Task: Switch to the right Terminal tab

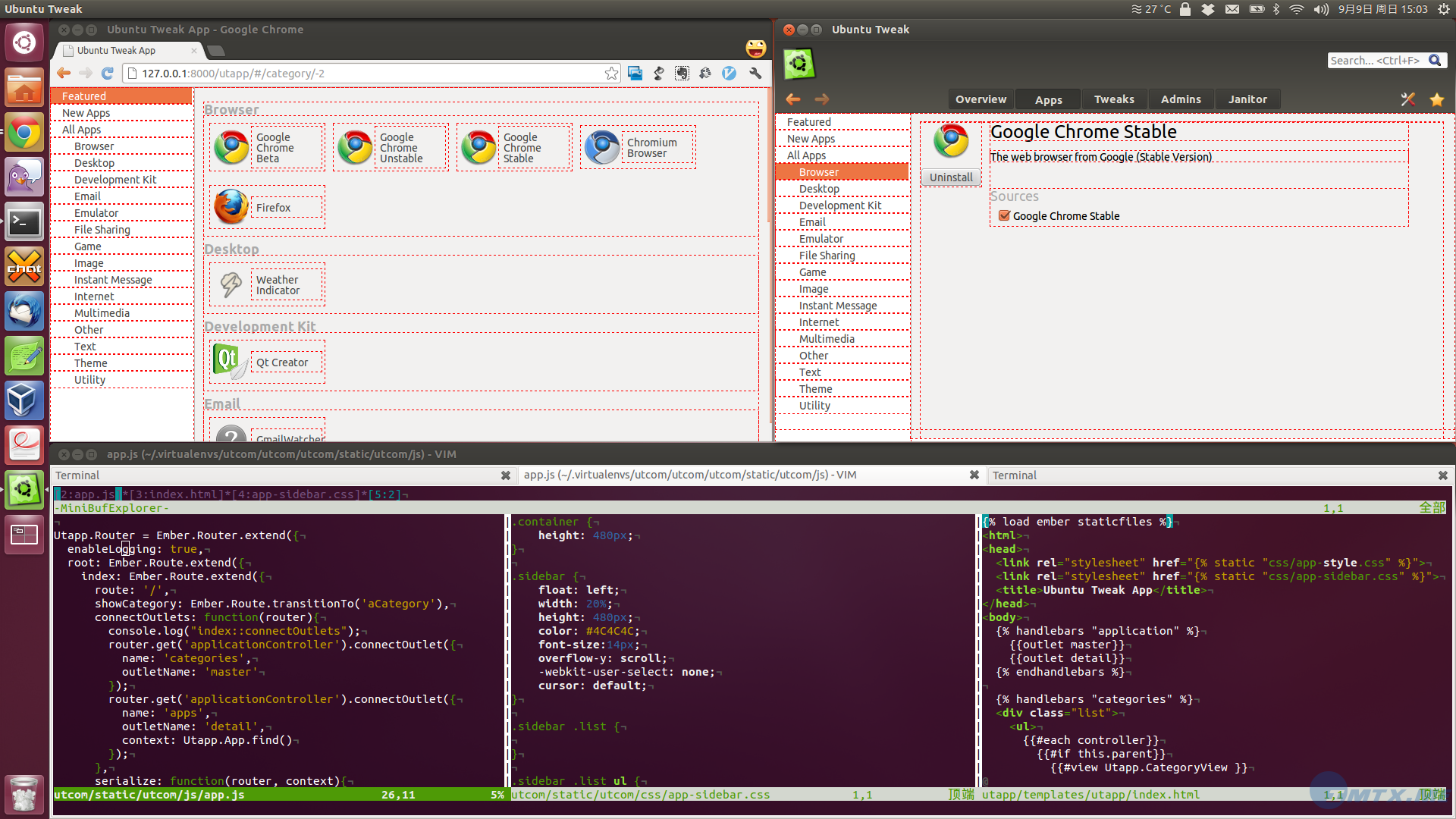Action: click(x=1219, y=475)
